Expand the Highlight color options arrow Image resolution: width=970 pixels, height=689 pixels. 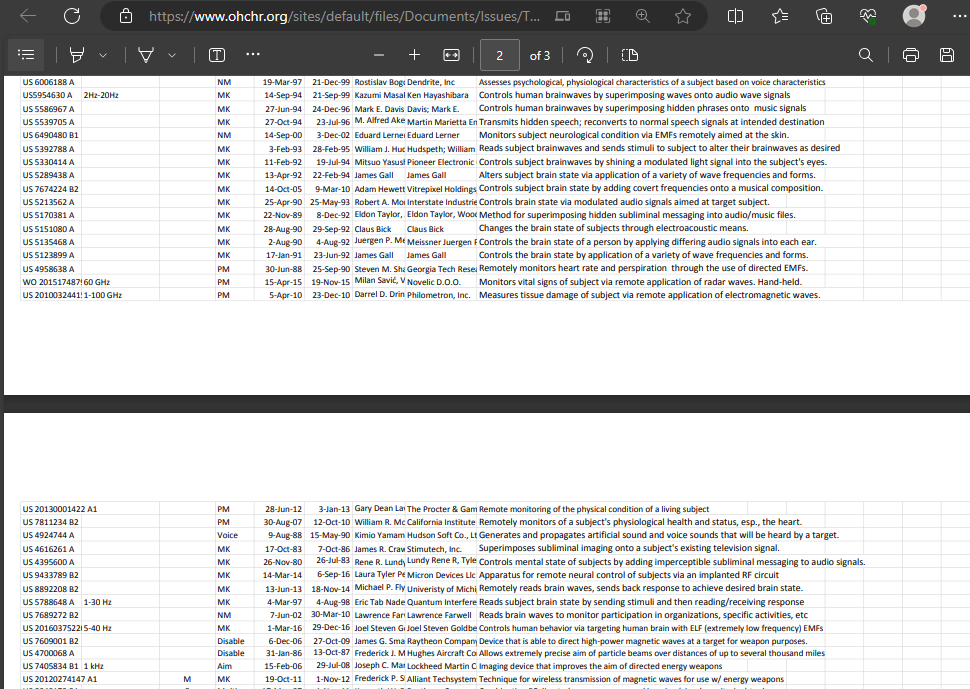[103, 56]
